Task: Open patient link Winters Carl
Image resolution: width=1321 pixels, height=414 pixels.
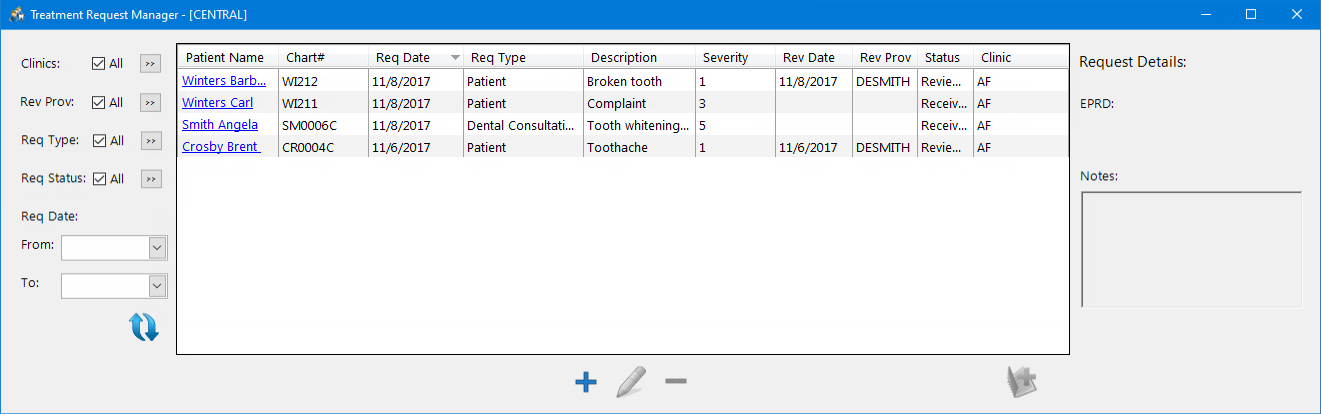Action: point(217,103)
